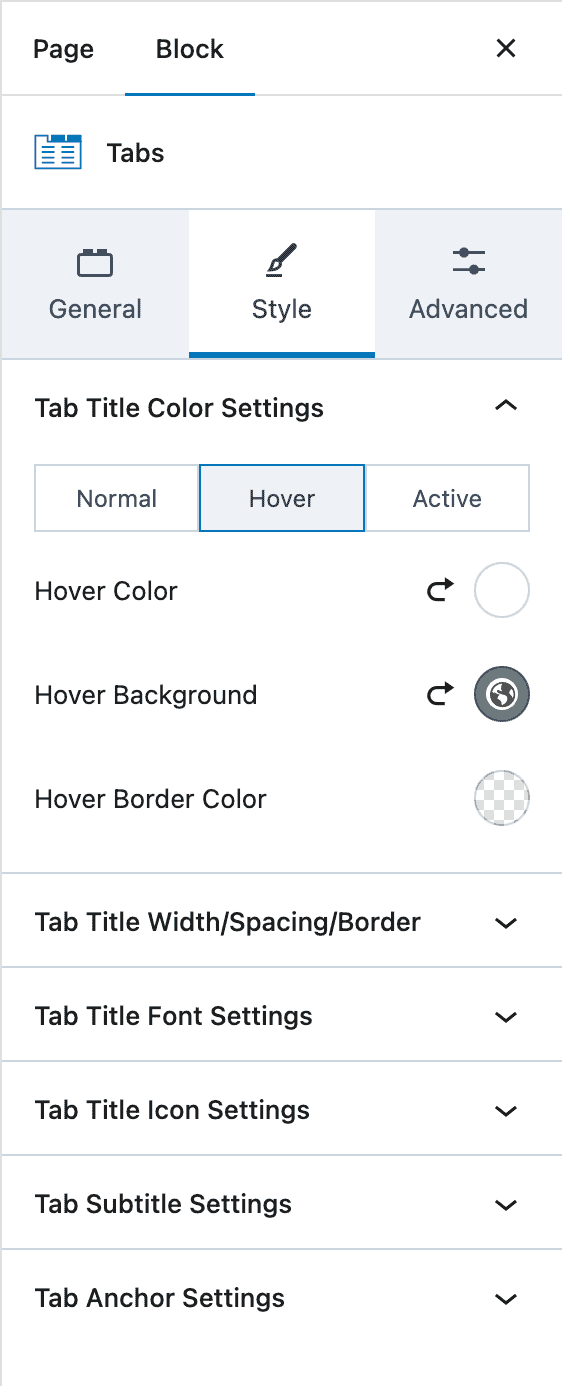The width and height of the screenshot is (562, 1386).
Task: Switch to the Page tab
Action: coord(64,49)
